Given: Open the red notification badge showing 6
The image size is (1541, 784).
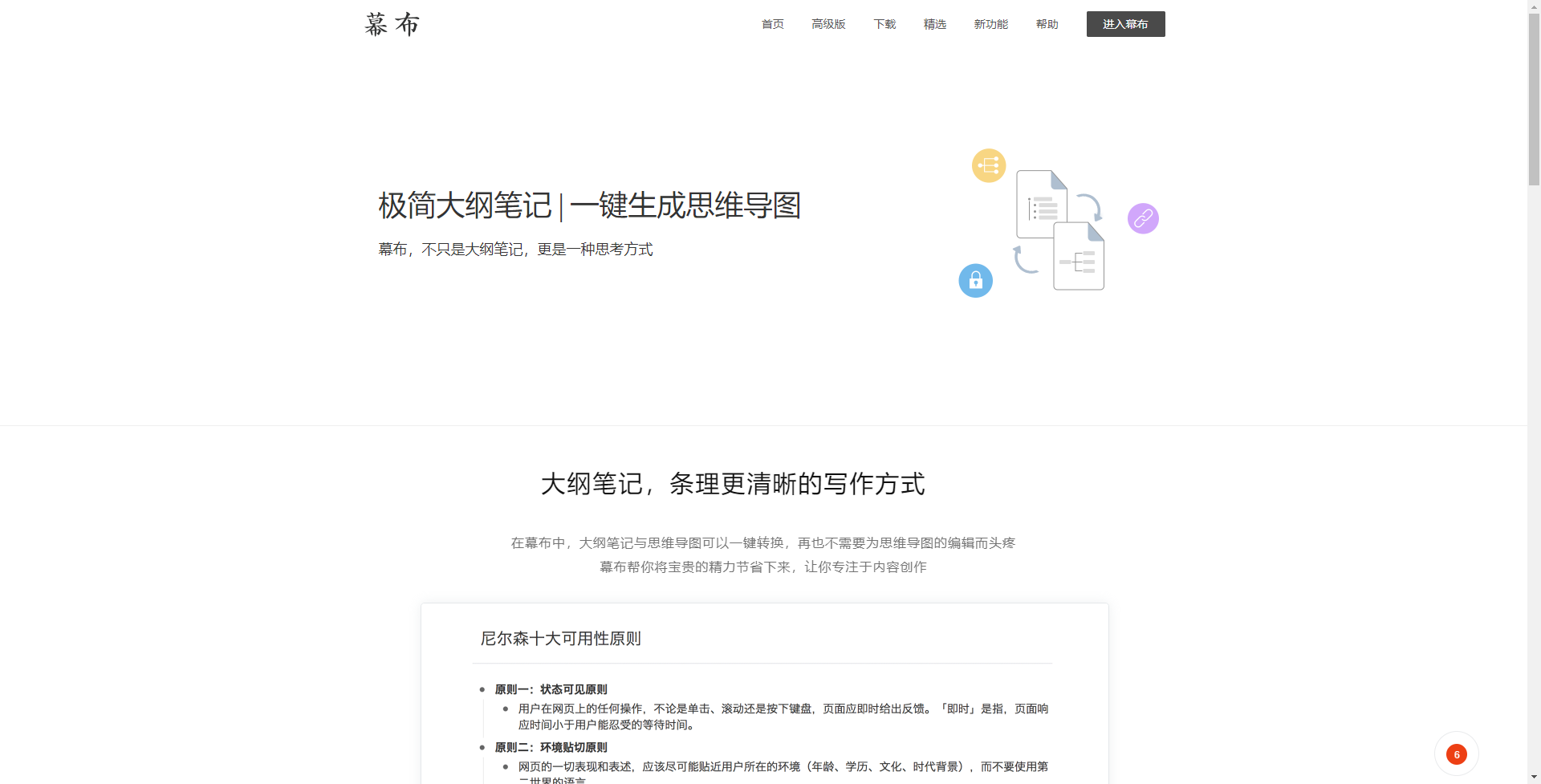Looking at the screenshot, I should tap(1456, 754).
